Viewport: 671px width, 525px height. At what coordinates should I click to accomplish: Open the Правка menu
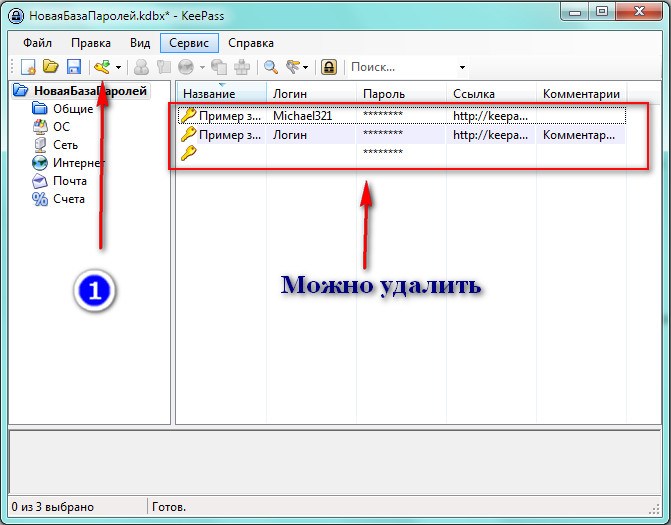(x=91, y=43)
